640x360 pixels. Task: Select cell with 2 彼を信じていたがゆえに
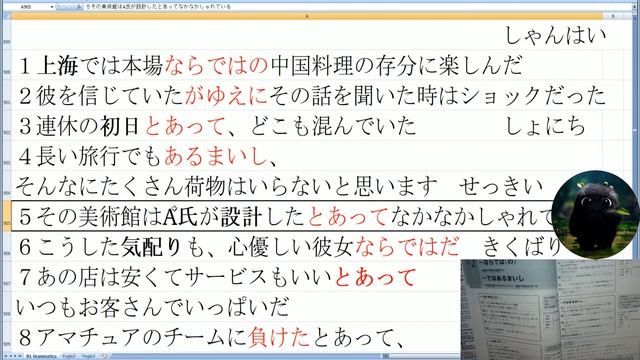pyautogui.click(x=307, y=95)
